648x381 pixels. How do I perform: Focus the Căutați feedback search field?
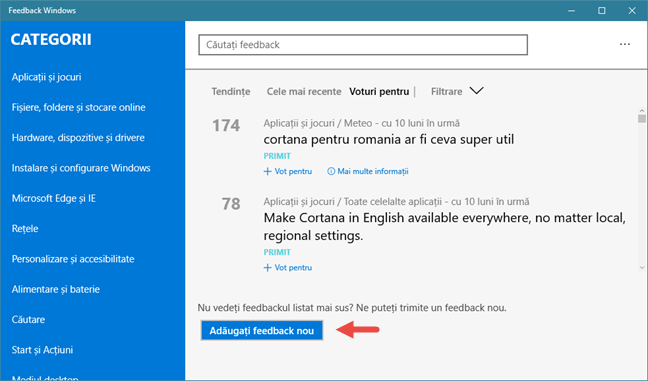(363, 45)
